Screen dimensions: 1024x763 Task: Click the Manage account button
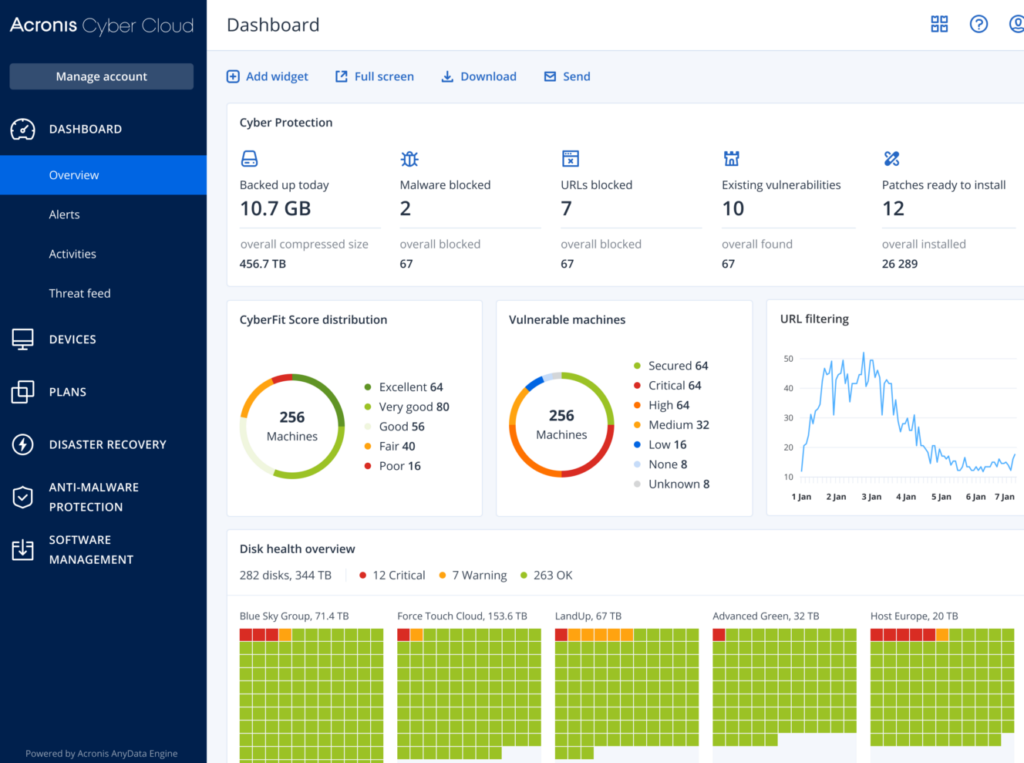[101, 76]
